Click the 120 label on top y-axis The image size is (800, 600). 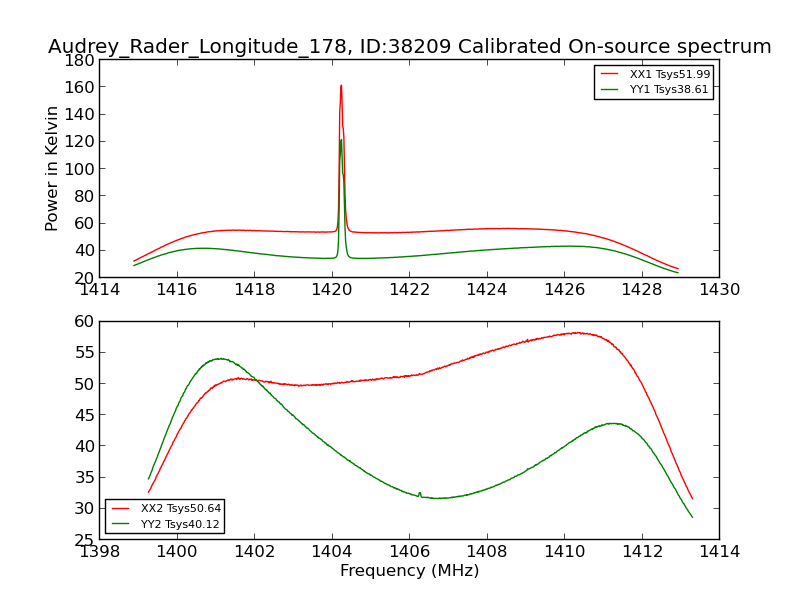coord(79,141)
